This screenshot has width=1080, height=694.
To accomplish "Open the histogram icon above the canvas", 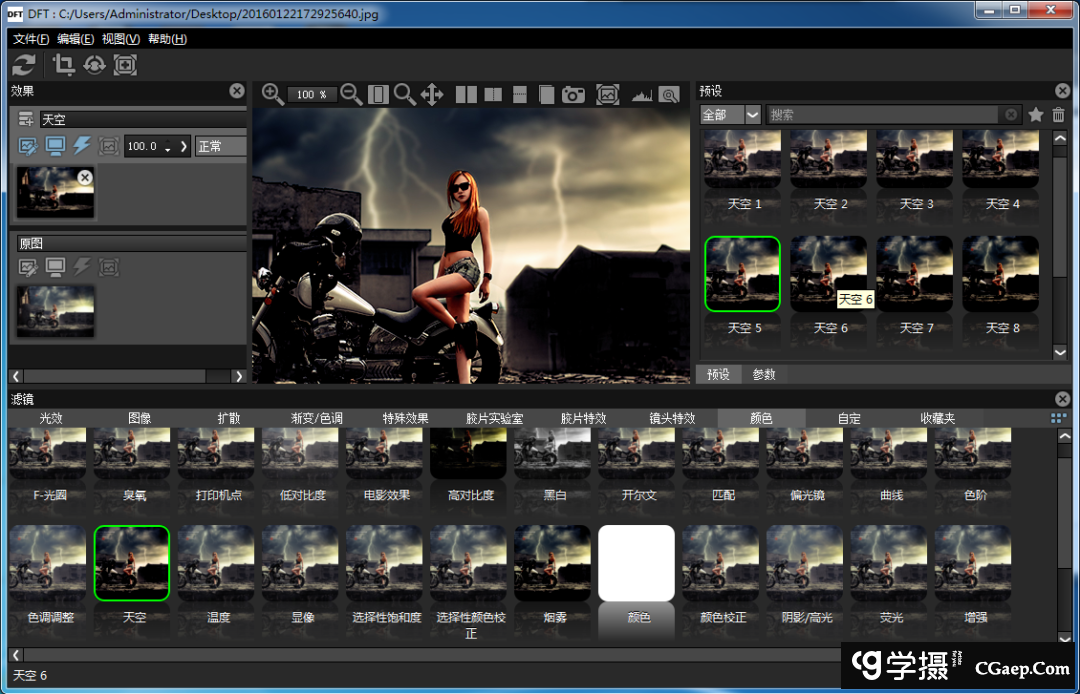I will tap(641, 94).
